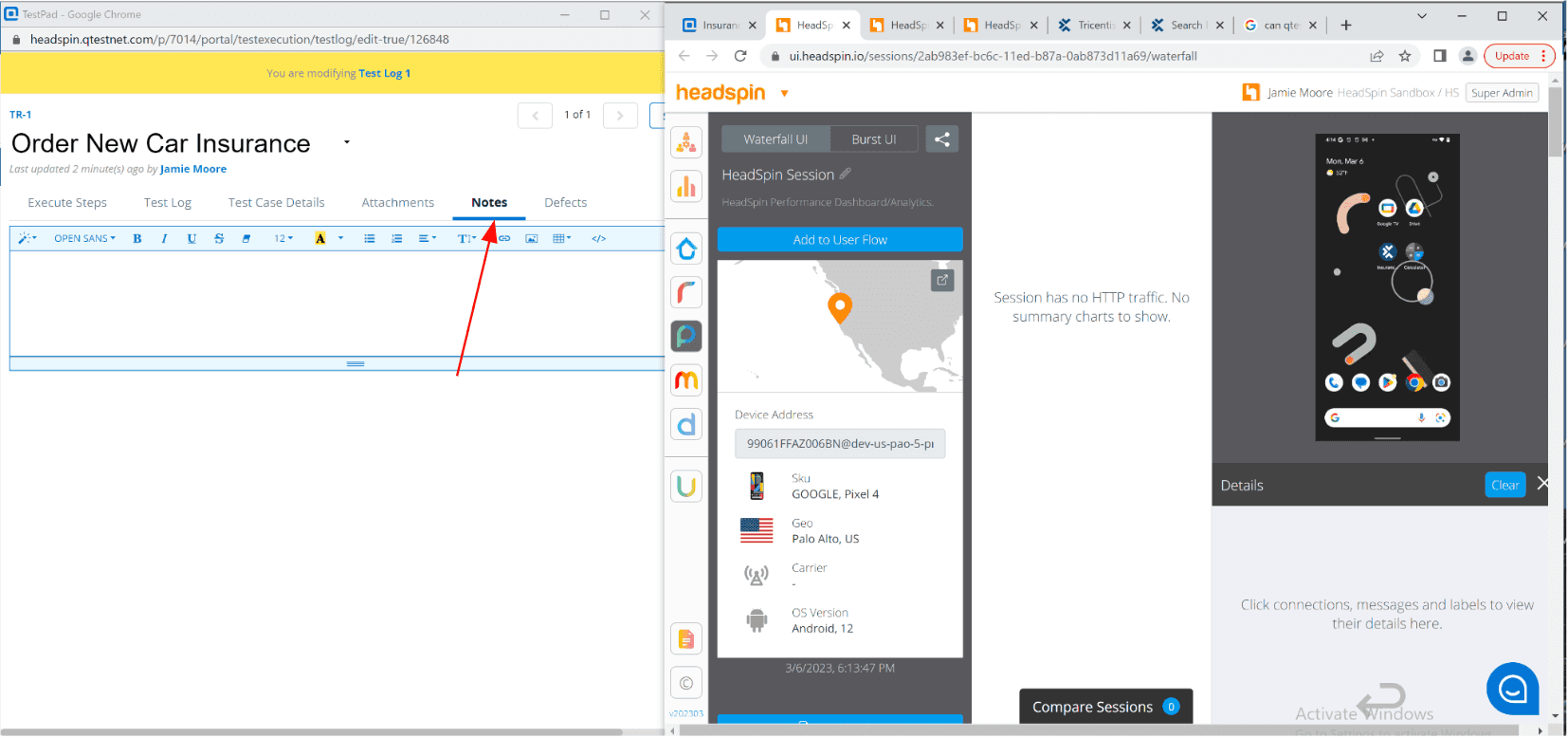Grab the Notes editor resize handle
This screenshot has height=738, width=1568.
click(356, 364)
